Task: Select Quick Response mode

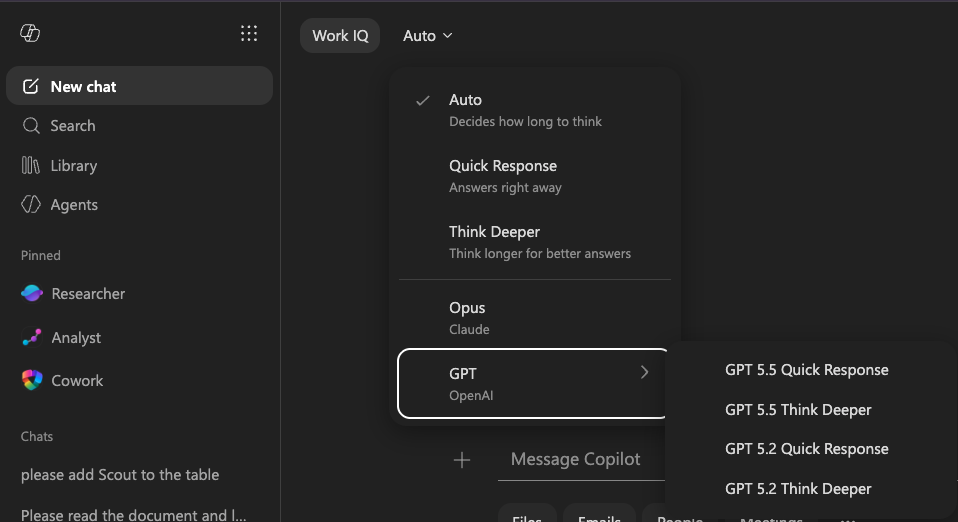Action: (535, 176)
